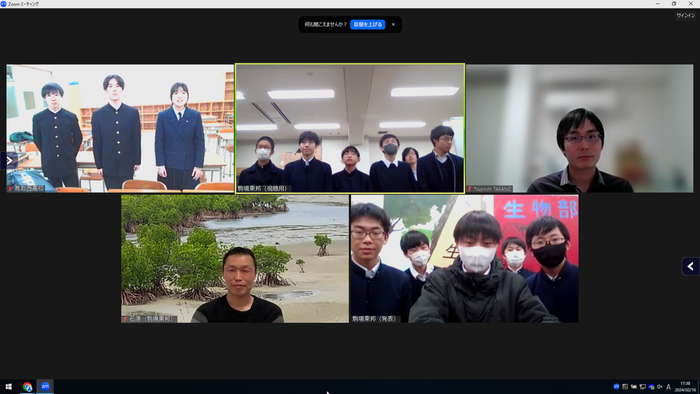Select the tile of man with blurred background
The height and width of the screenshot is (394, 700).
point(580,129)
